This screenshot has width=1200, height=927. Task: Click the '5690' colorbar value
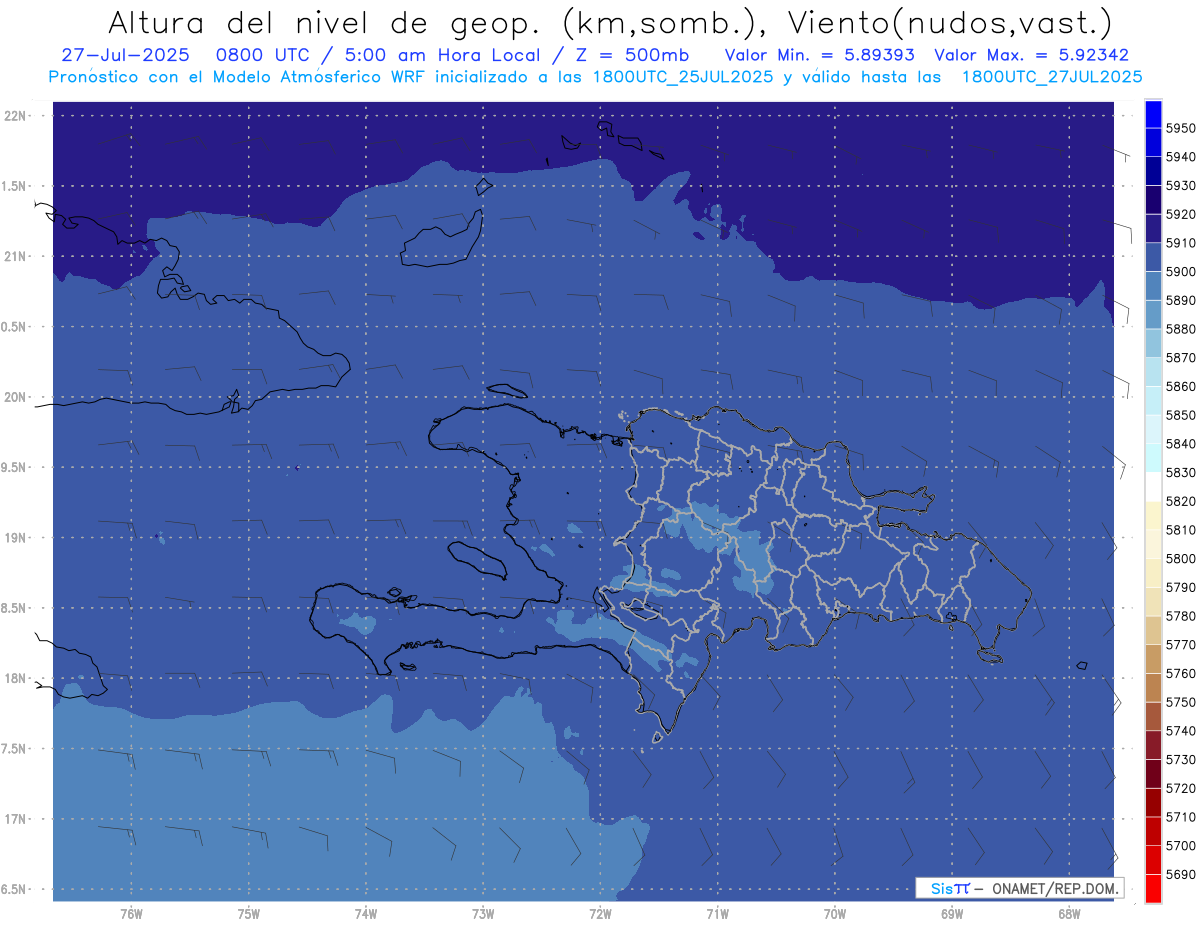pyautogui.click(x=1180, y=874)
